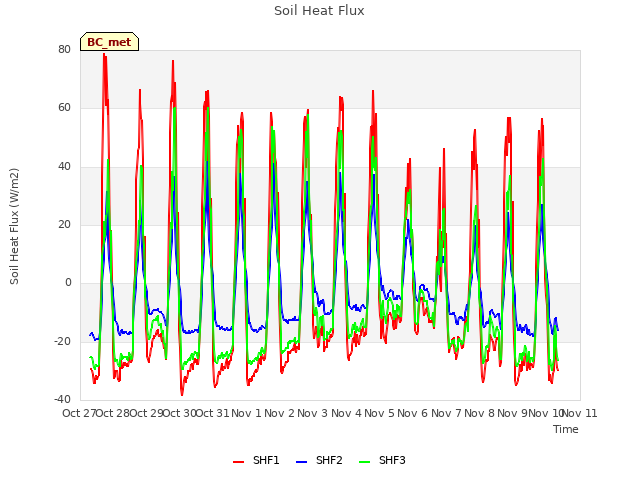Screen dimensions: 640x480
Task: Toggle the SHF1 legend entry
Action: point(256,460)
